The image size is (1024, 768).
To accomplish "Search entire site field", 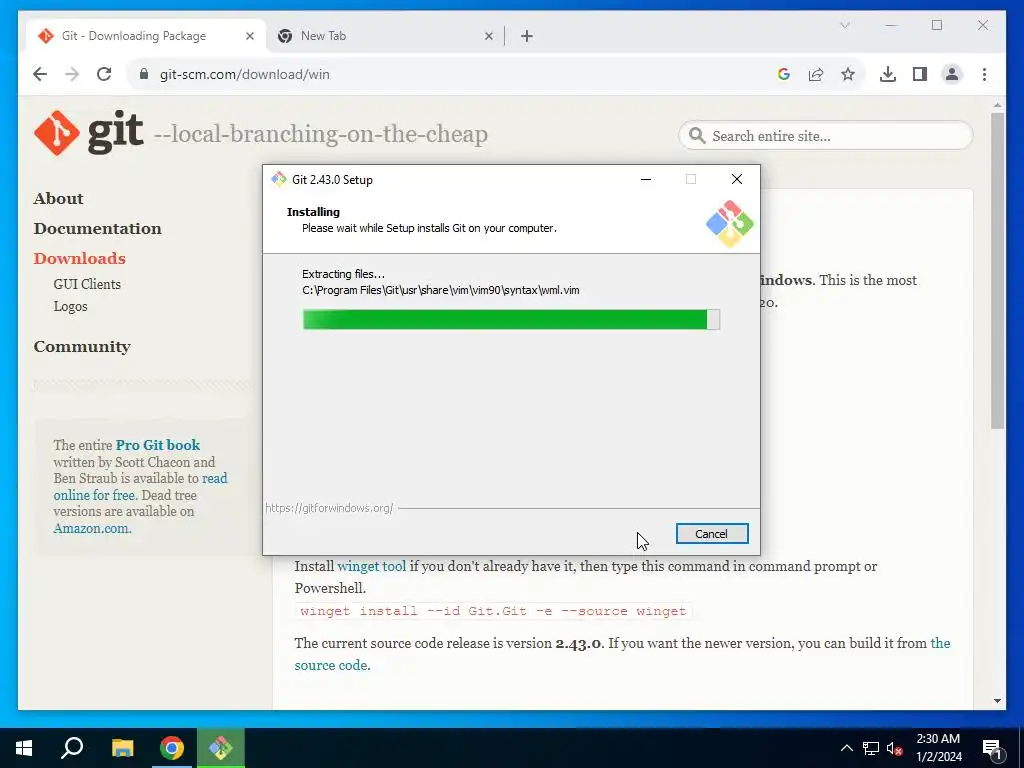I will 825,136.
